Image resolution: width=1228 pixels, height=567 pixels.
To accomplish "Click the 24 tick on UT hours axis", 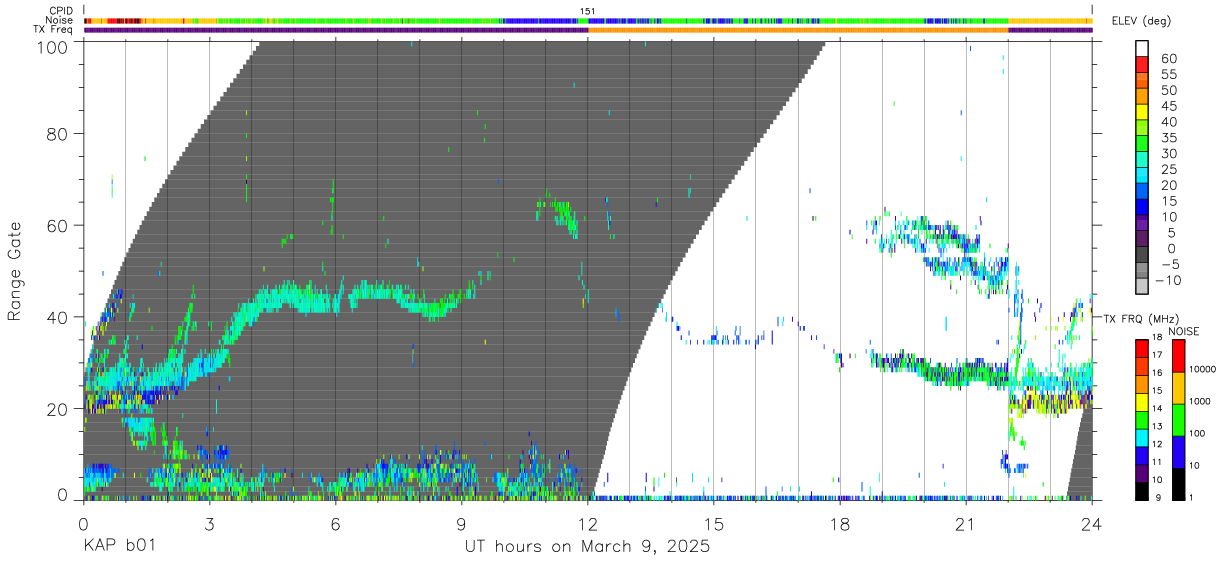I will pos(1091,523).
